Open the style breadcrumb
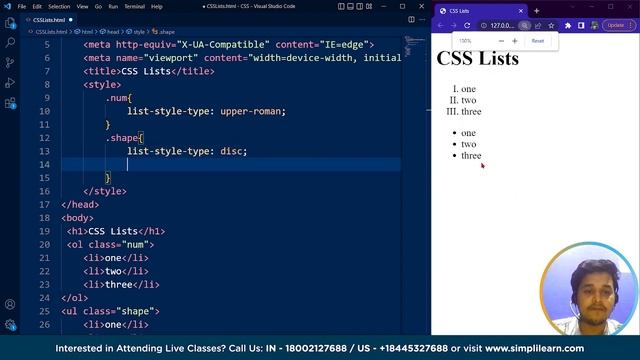The width and height of the screenshot is (640, 360). pyautogui.click(x=136, y=31)
